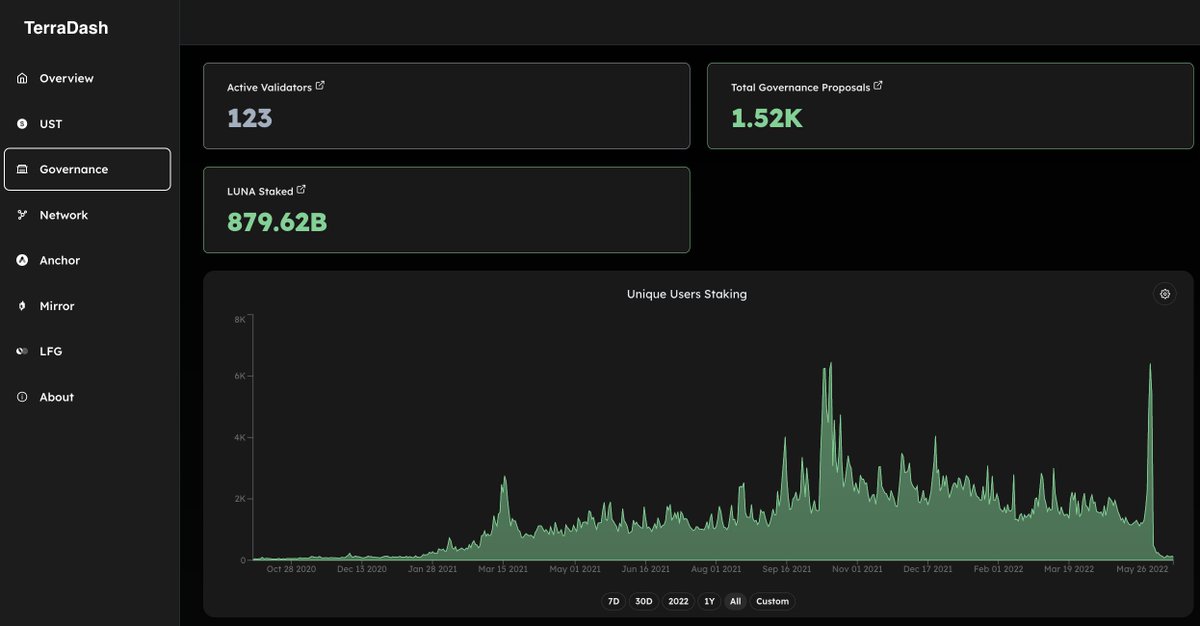
Task: Click the Governance building icon
Action: 22,169
